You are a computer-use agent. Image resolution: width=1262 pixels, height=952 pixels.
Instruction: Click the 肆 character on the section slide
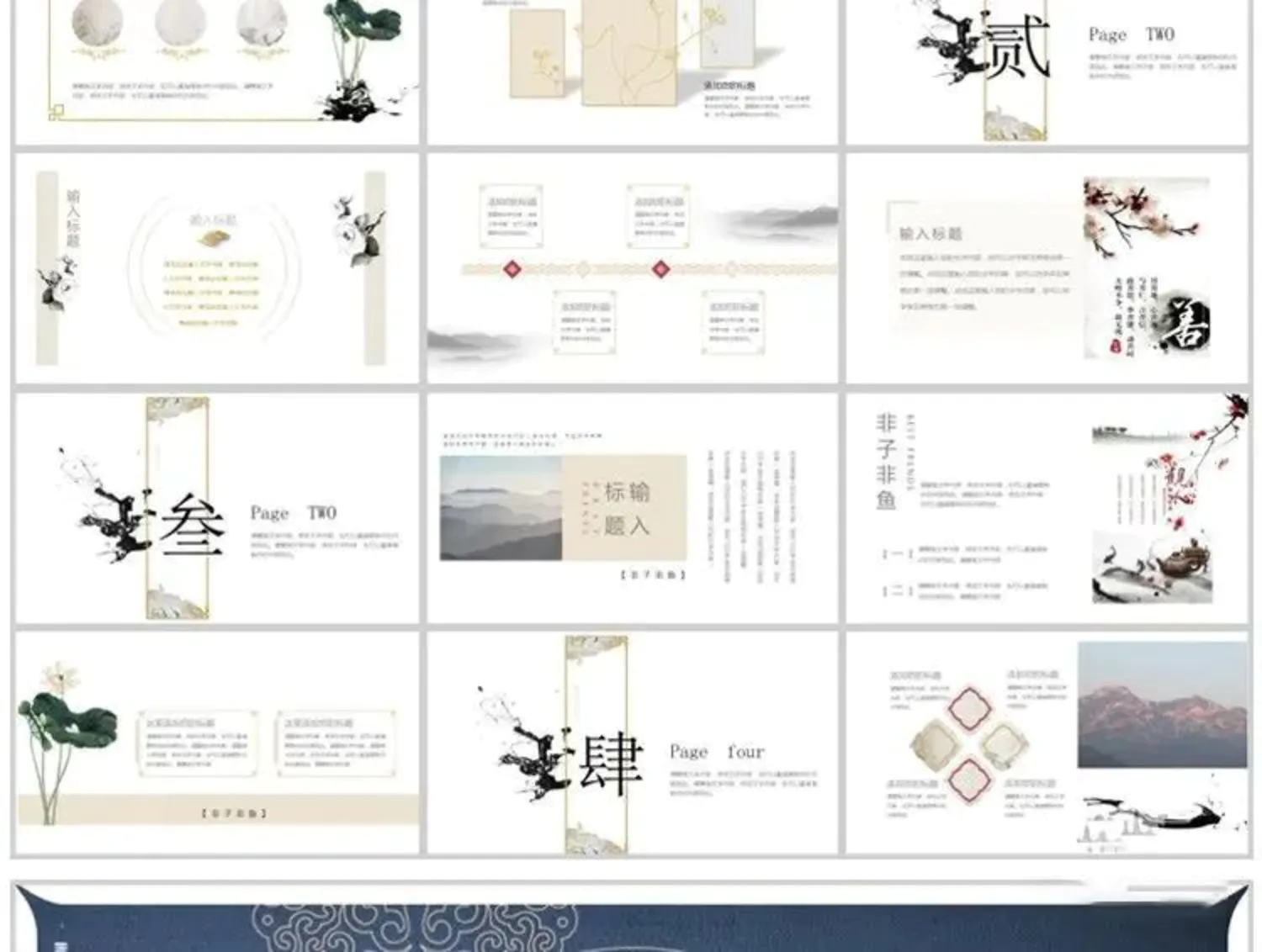coord(612,764)
